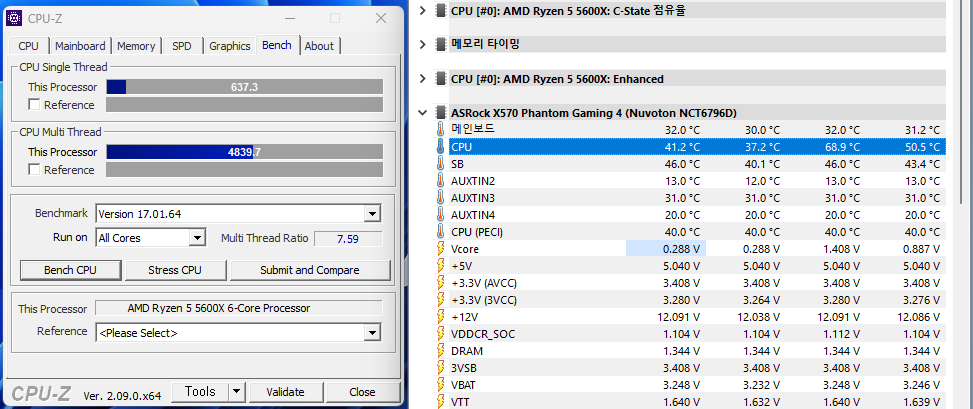Screen dimensions: 973x409
Task: Enable Single Thread Reference checkbox
Action: (34, 105)
